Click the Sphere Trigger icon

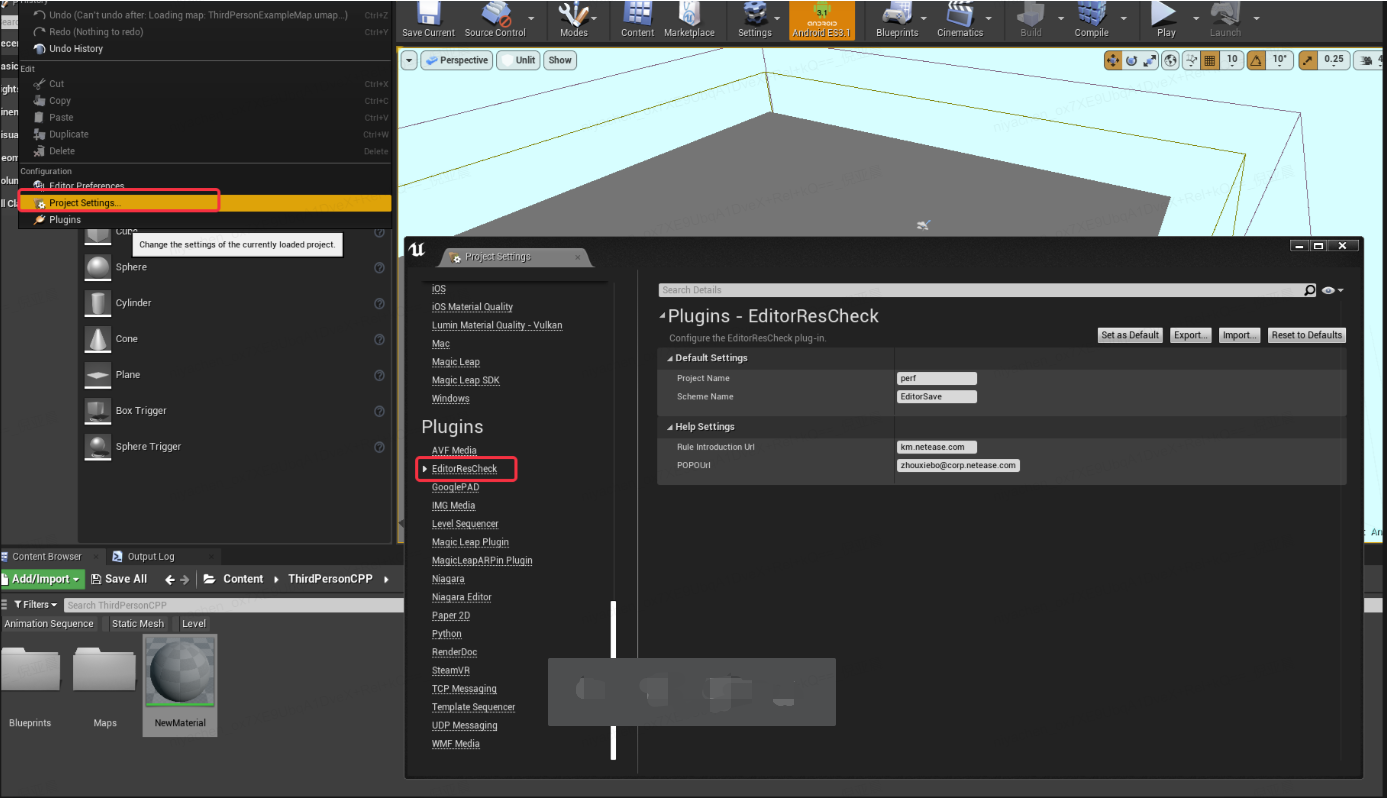click(98, 447)
